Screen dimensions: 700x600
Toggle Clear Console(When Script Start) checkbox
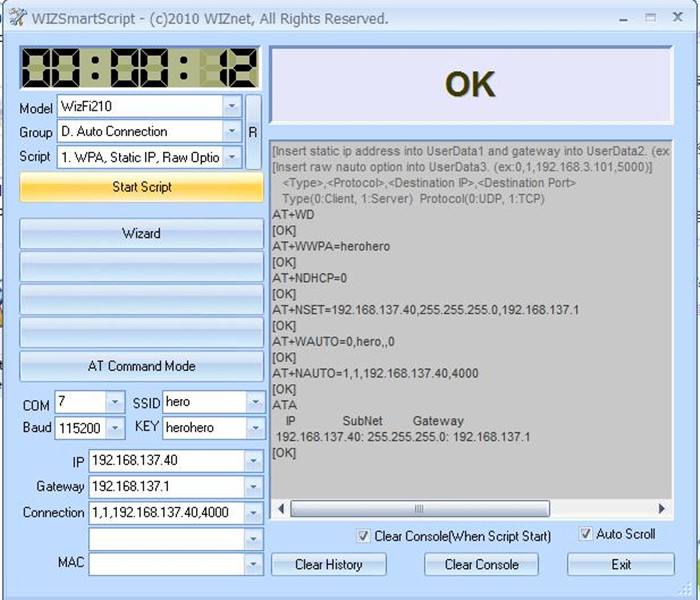pyautogui.click(x=363, y=536)
